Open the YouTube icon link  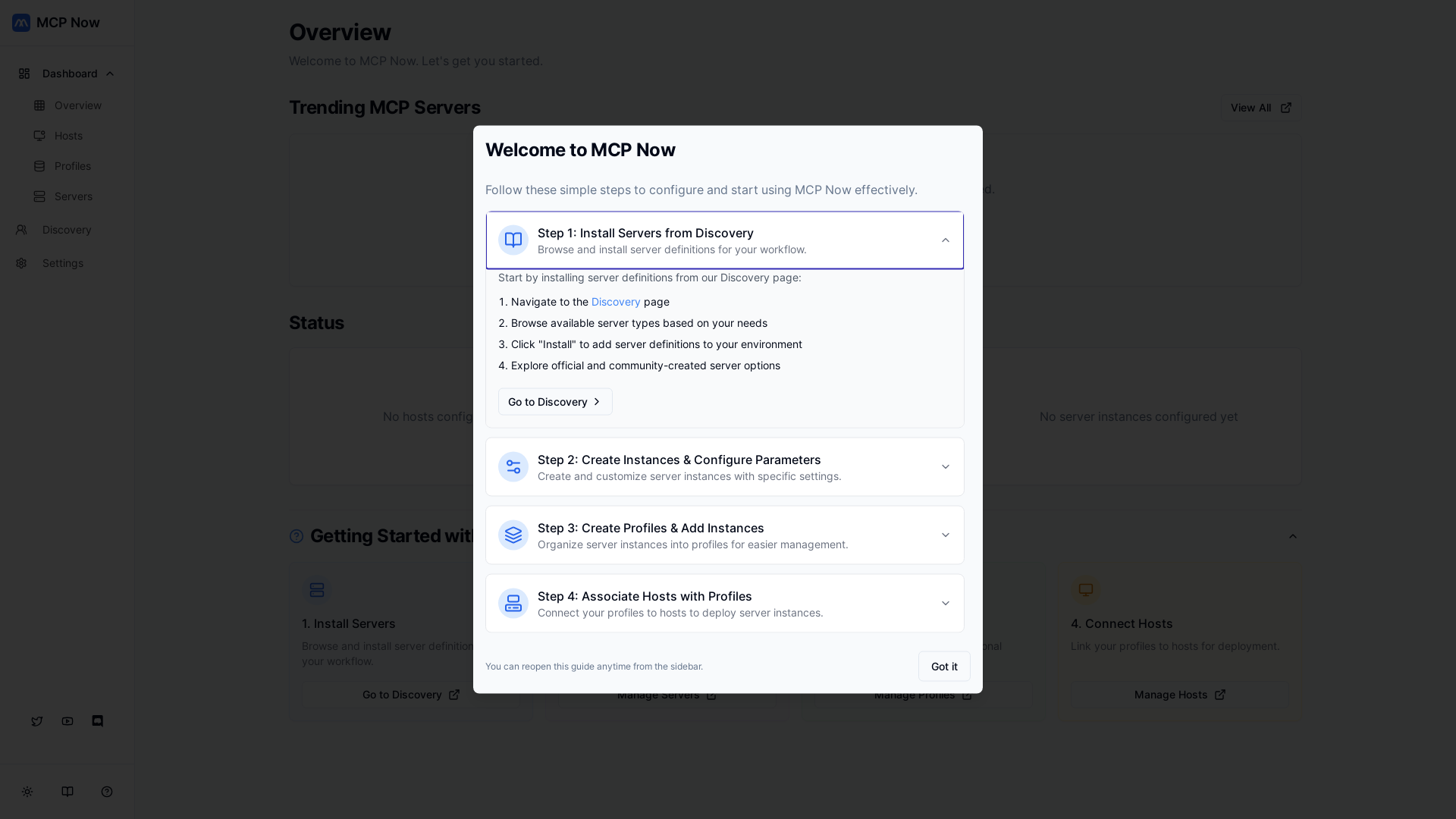point(67,721)
